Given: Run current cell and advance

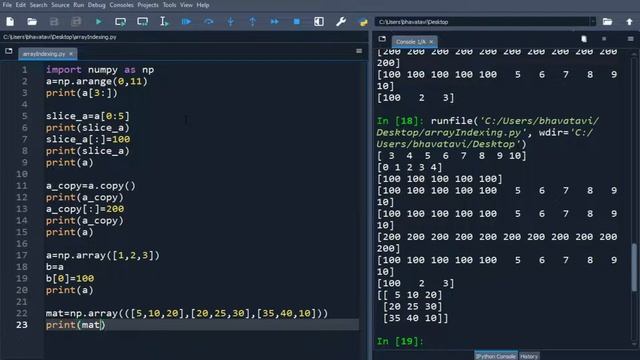Looking at the screenshot, I should pyautogui.click(x=142, y=22).
